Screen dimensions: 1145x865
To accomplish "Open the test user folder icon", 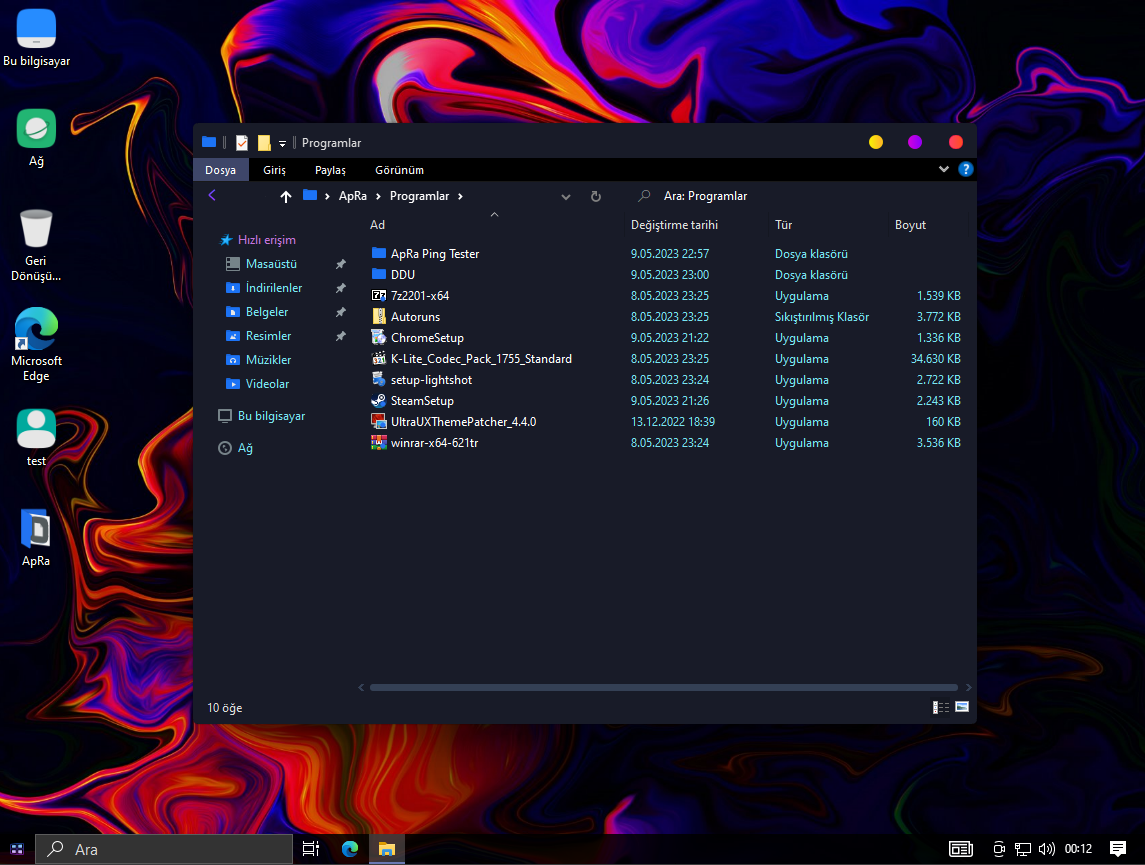I will pyautogui.click(x=36, y=437).
